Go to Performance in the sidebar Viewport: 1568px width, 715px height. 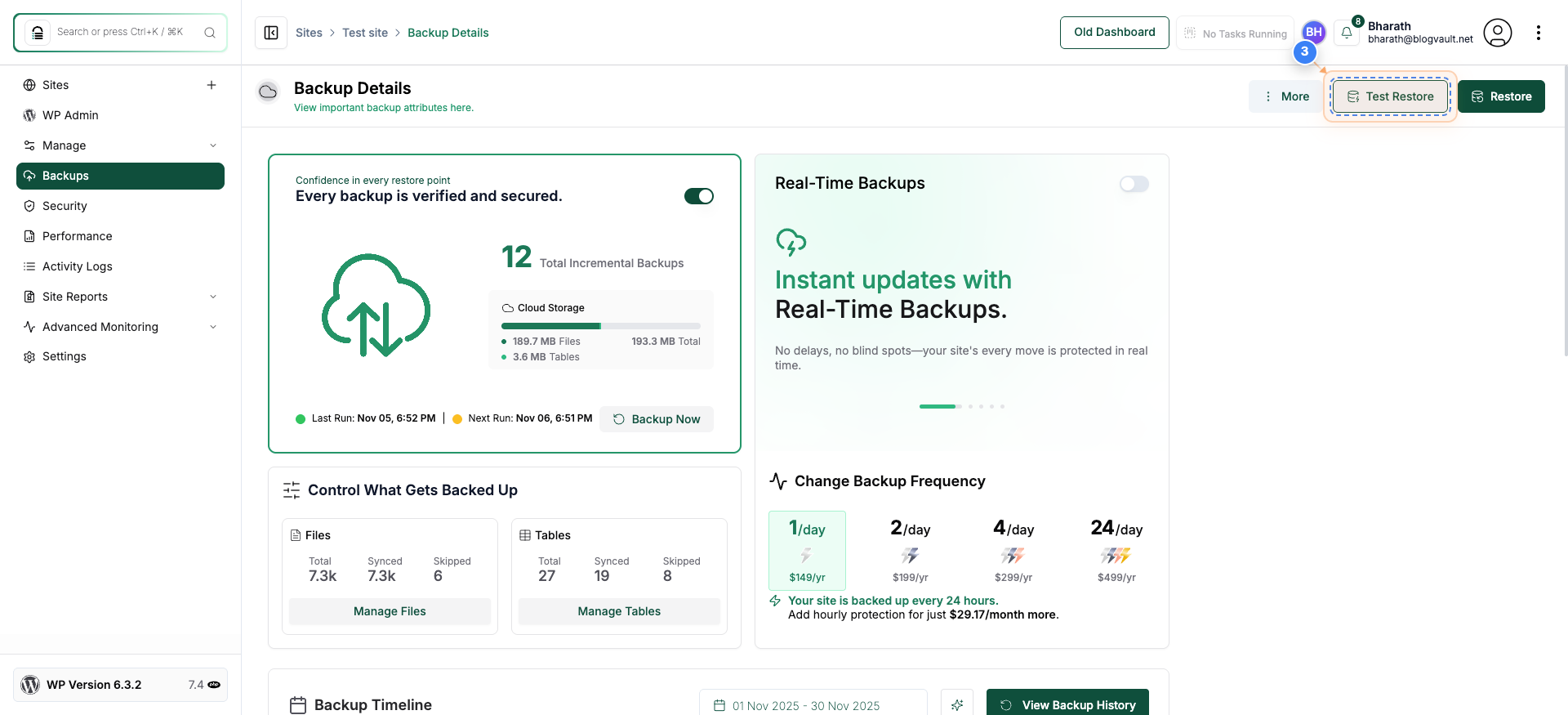(x=120, y=236)
